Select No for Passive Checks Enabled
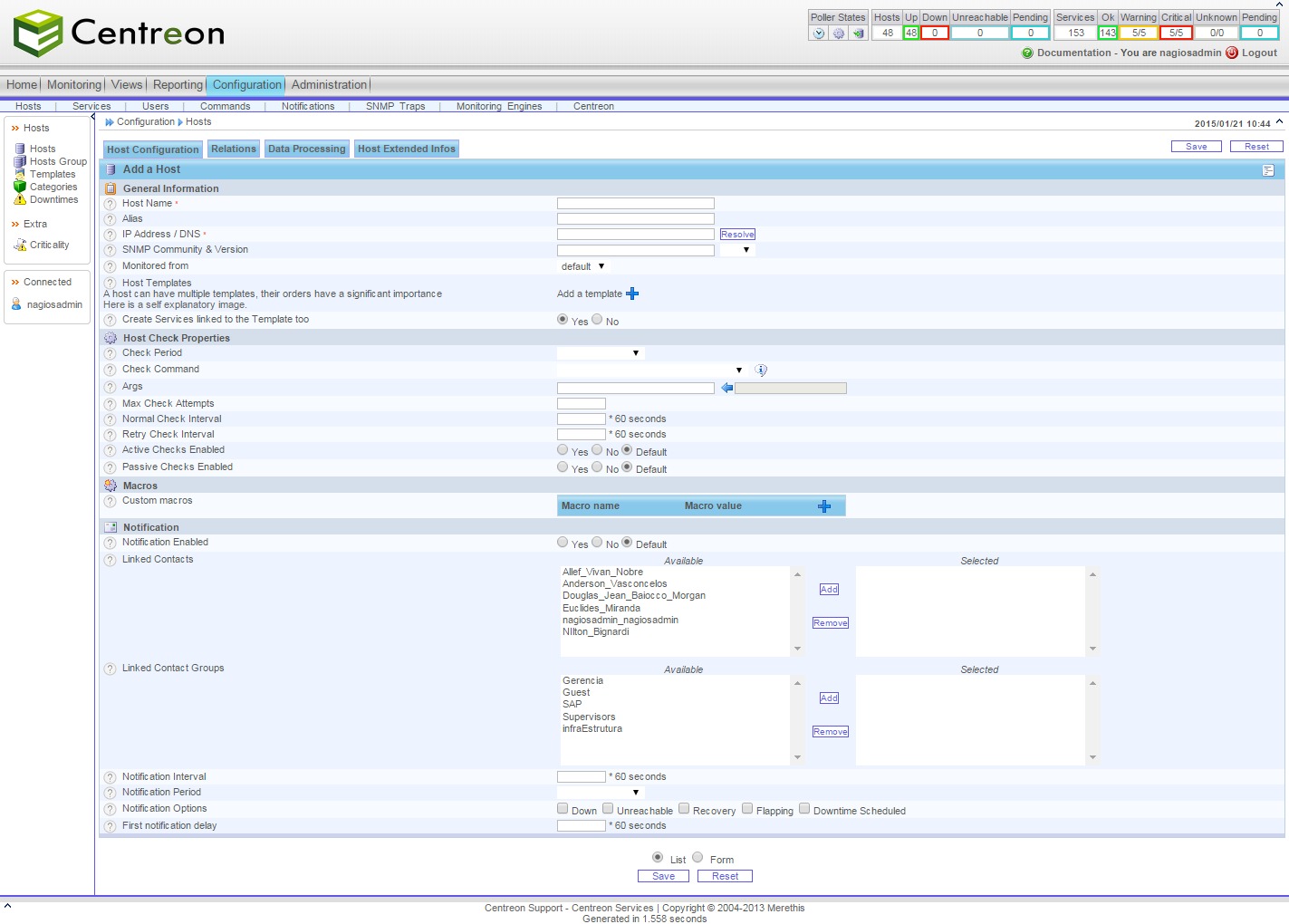This screenshot has width=1289, height=924. [597, 467]
